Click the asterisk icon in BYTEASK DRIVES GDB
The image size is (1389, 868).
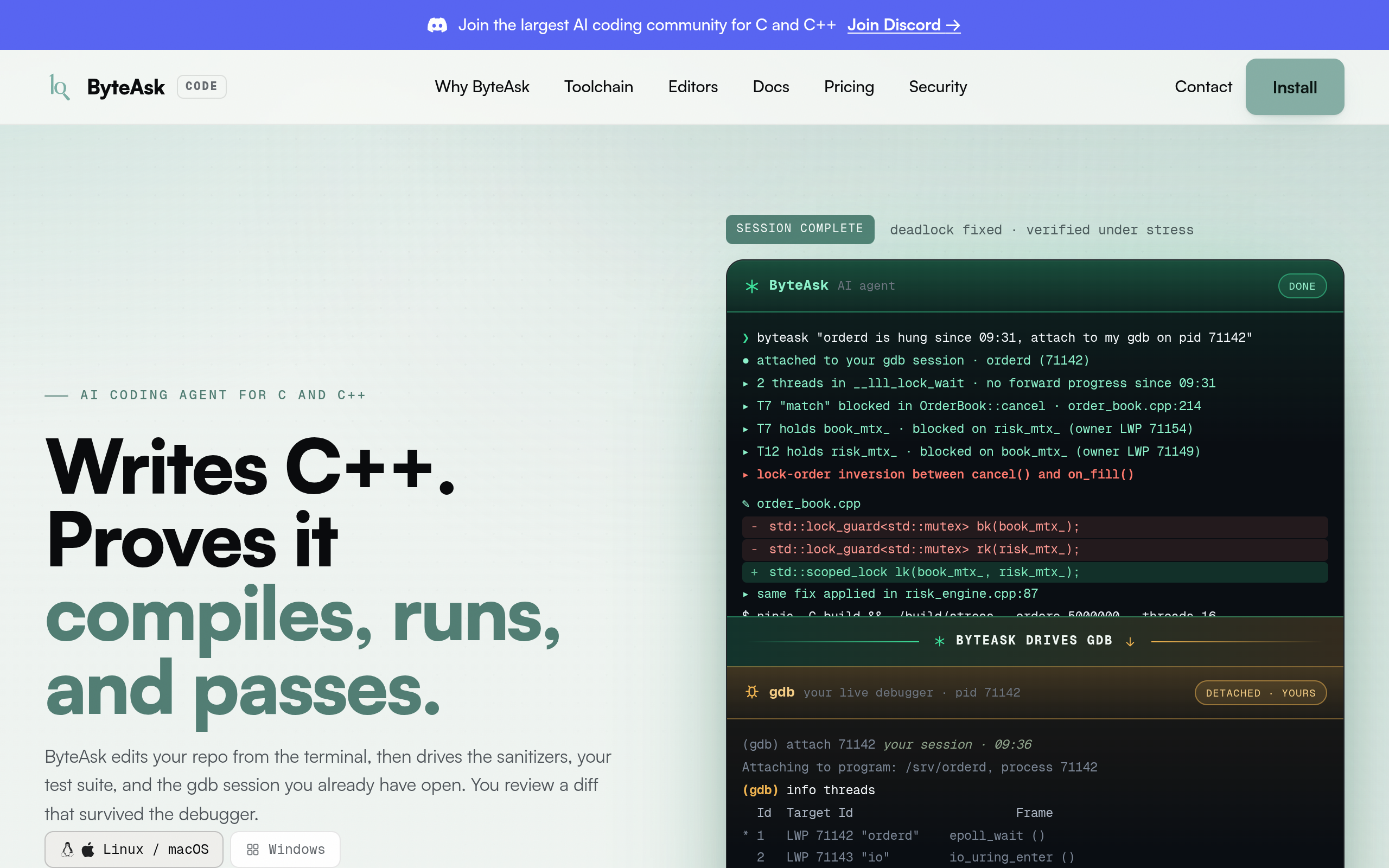click(x=940, y=641)
